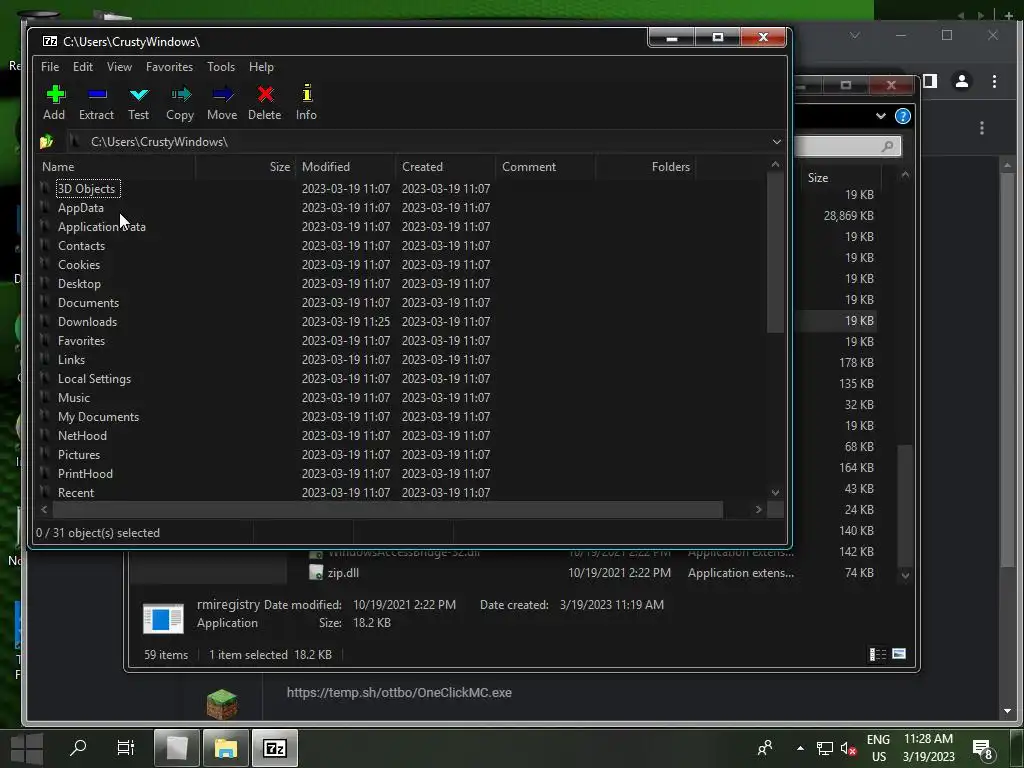Select the AppData folder
Screen dimensions: 1024x768
80,208
